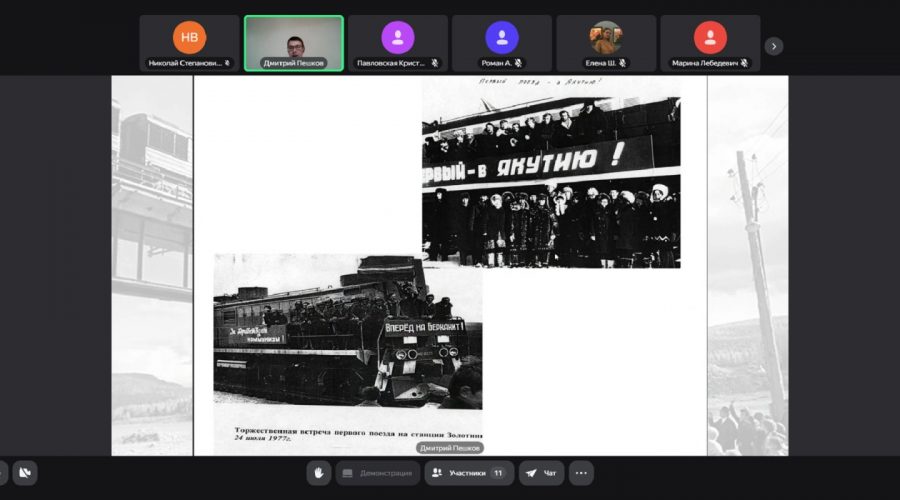
Task: Toggle the camera button at bottom left
Action: point(25,473)
